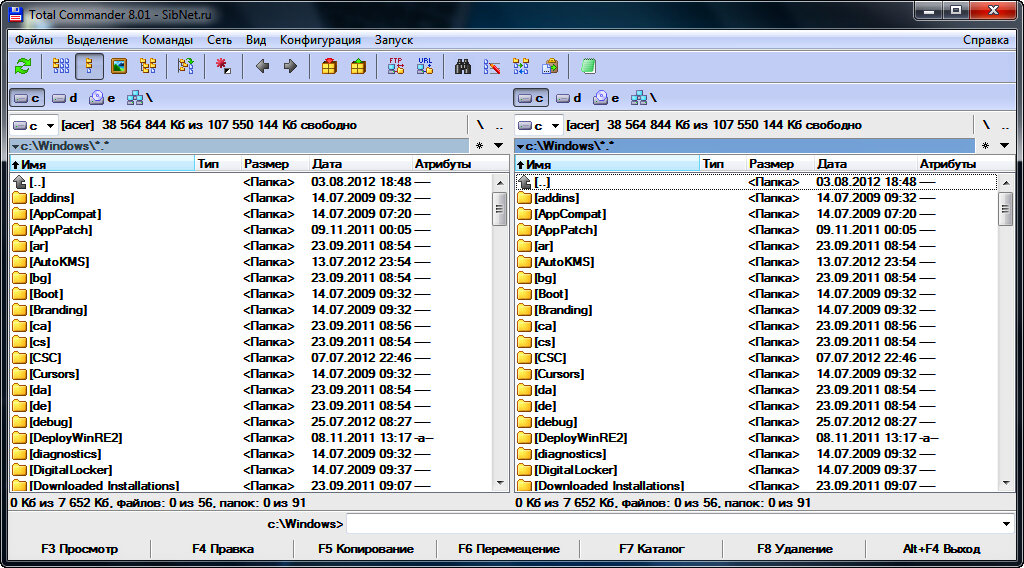
Task: Click the green Reread source refresh icon
Action: point(24,67)
